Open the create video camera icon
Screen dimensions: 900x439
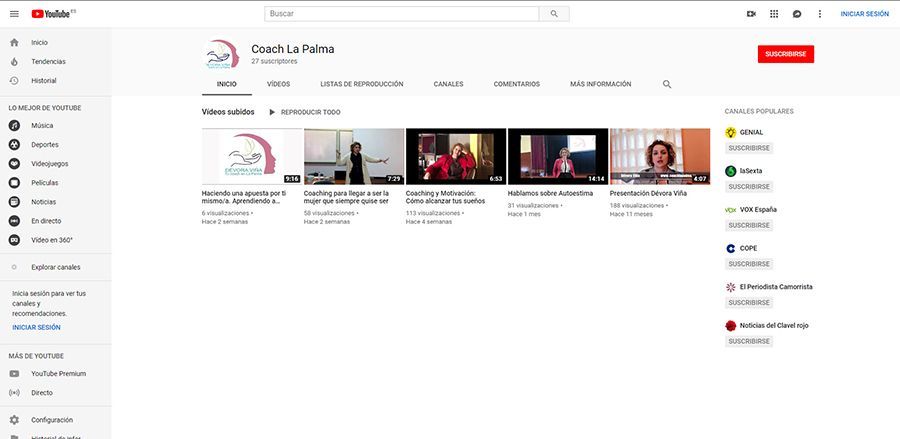coord(751,14)
